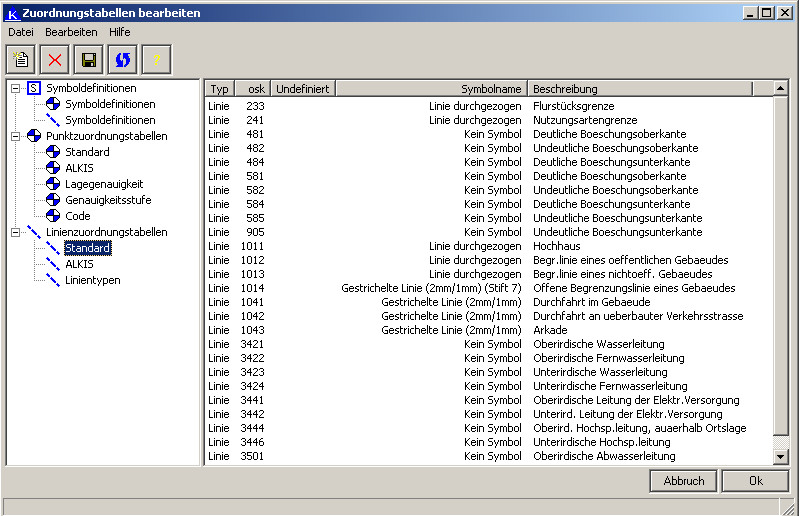Open the Hilfe menu
The width and height of the screenshot is (799, 516).
(120, 32)
